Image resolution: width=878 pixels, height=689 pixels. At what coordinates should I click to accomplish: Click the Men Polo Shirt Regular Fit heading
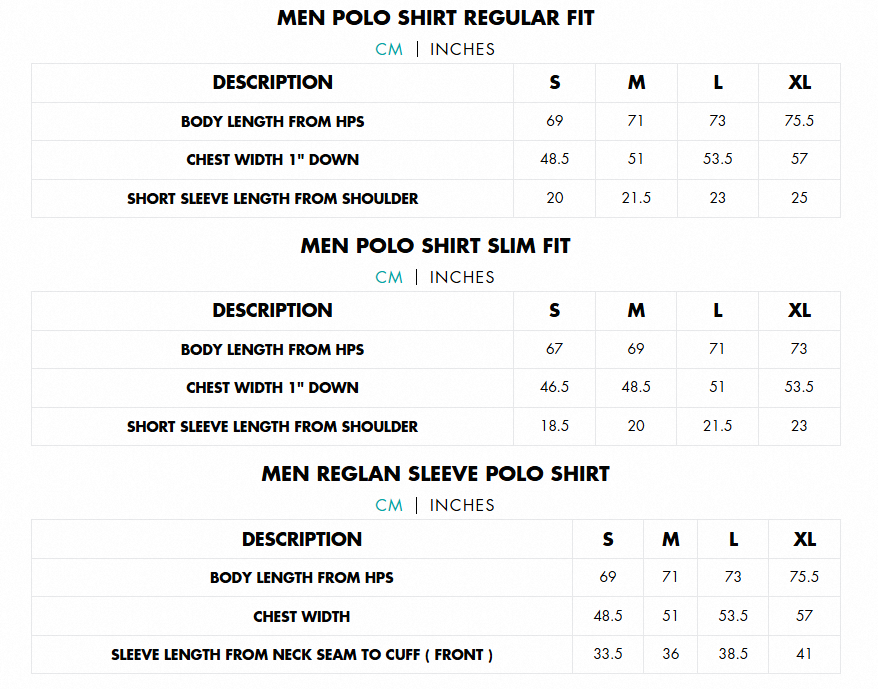pyautogui.click(x=436, y=18)
